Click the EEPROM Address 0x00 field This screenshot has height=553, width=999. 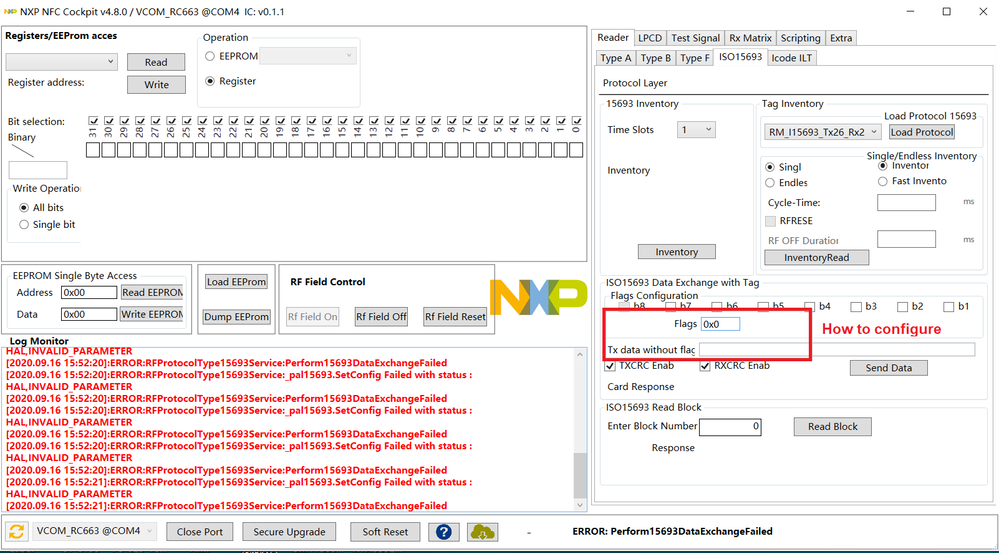(89, 292)
